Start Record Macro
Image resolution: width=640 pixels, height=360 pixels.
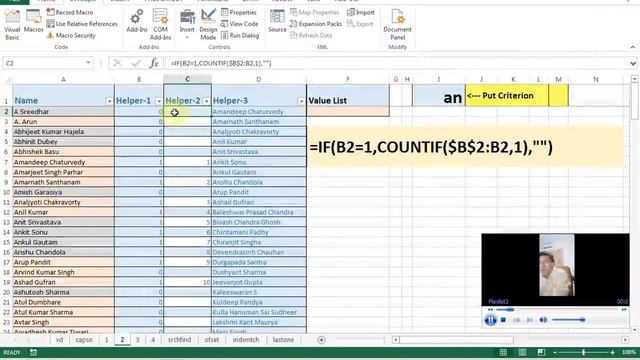pyautogui.click(x=70, y=12)
